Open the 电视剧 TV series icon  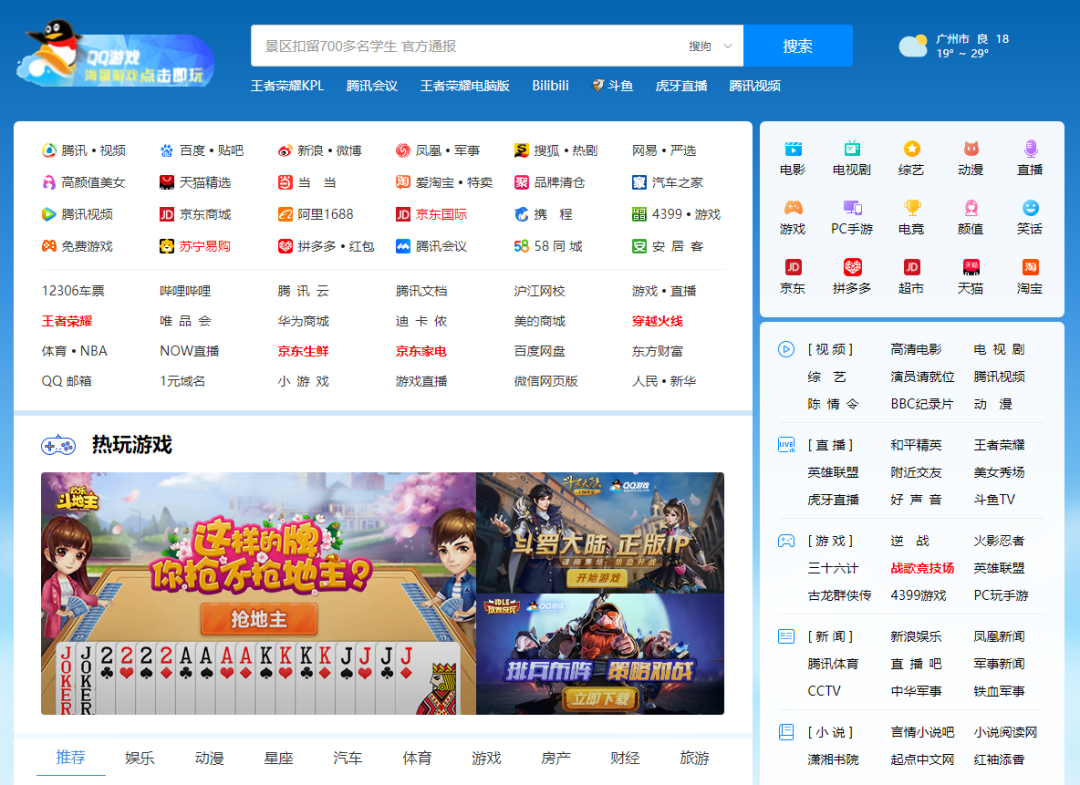[x=852, y=149]
